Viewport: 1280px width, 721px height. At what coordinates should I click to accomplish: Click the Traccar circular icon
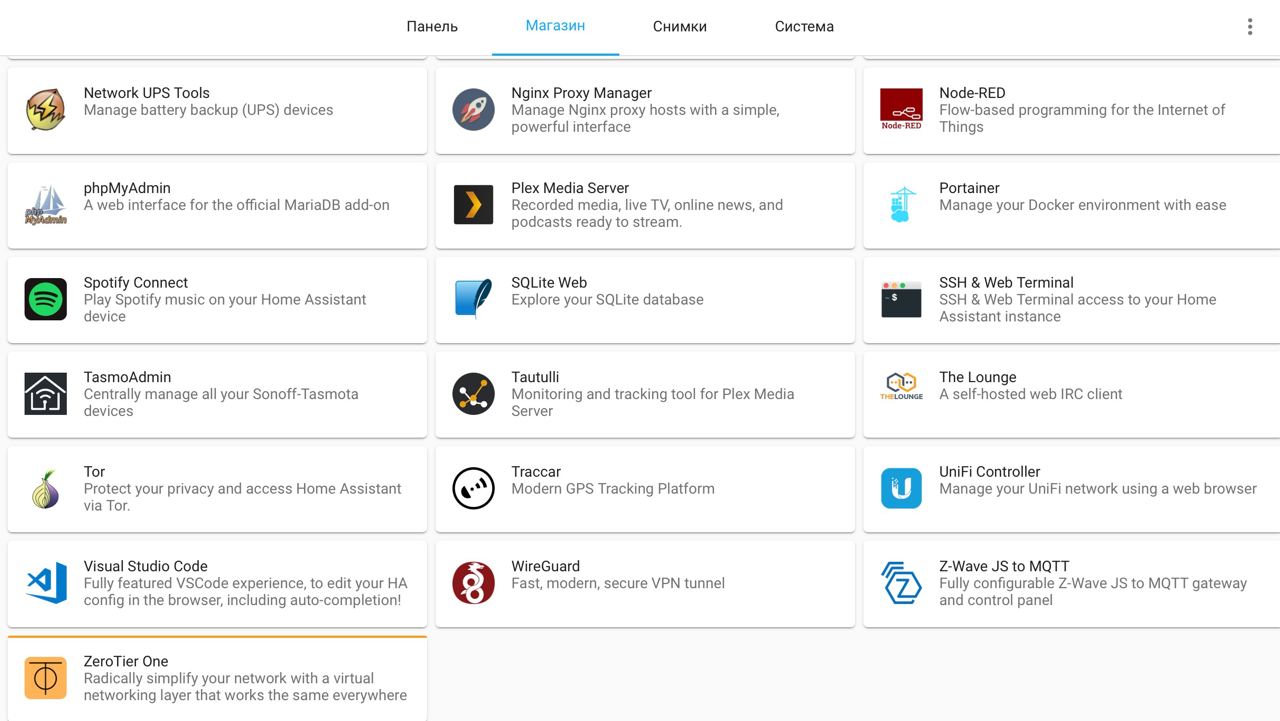[x=473, y=489]
